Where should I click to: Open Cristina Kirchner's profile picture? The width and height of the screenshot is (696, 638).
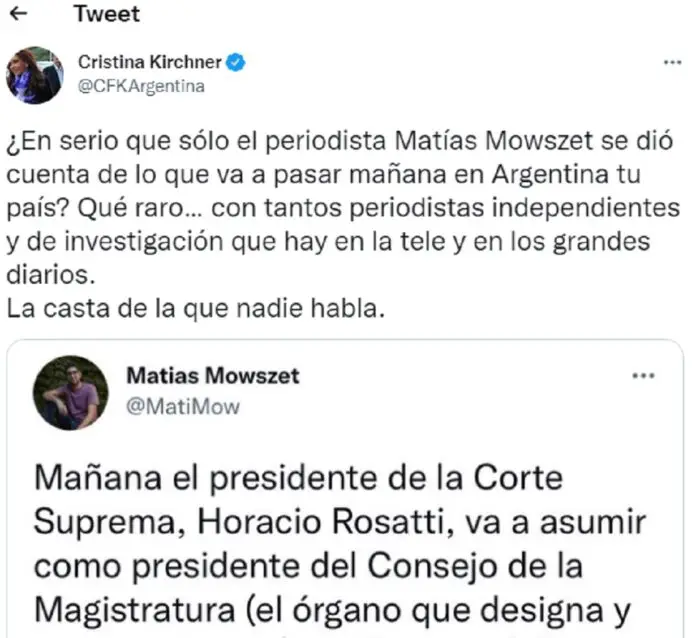click(x=34, y=75)
